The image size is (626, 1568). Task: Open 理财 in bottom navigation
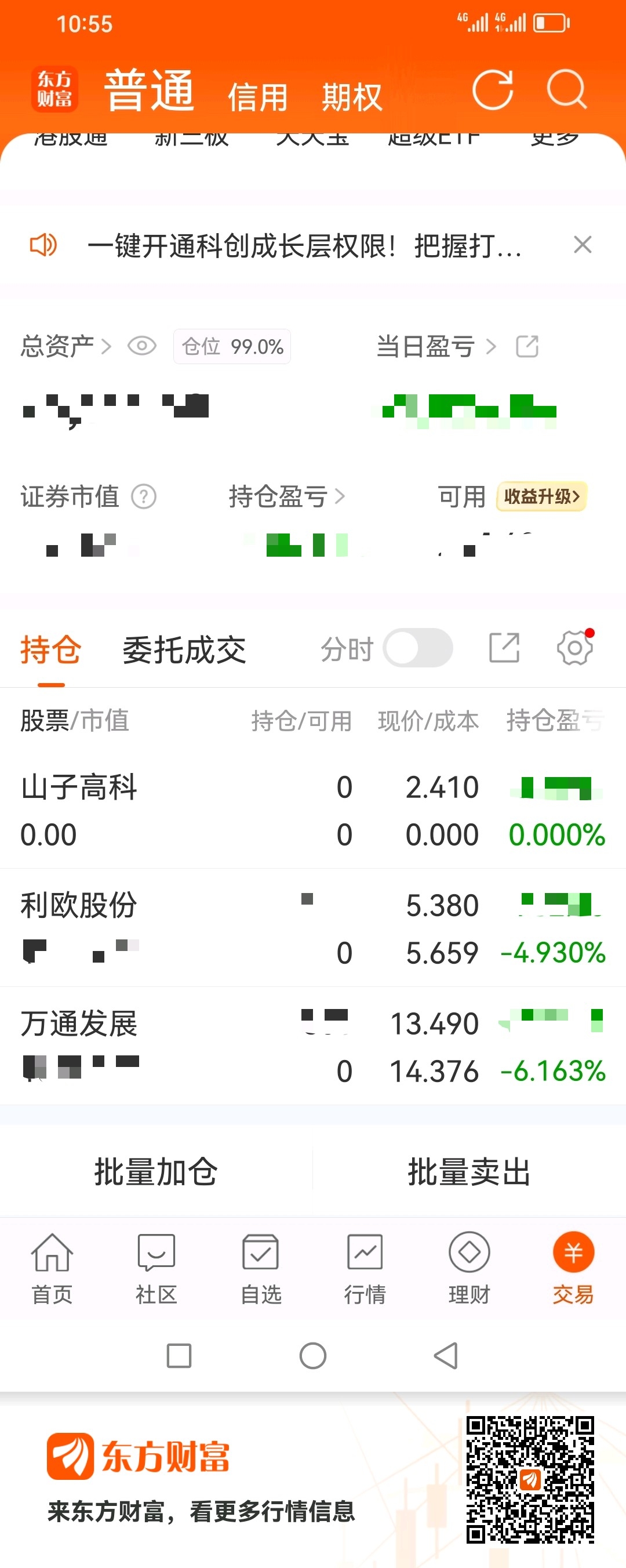tap(469, 1270)
